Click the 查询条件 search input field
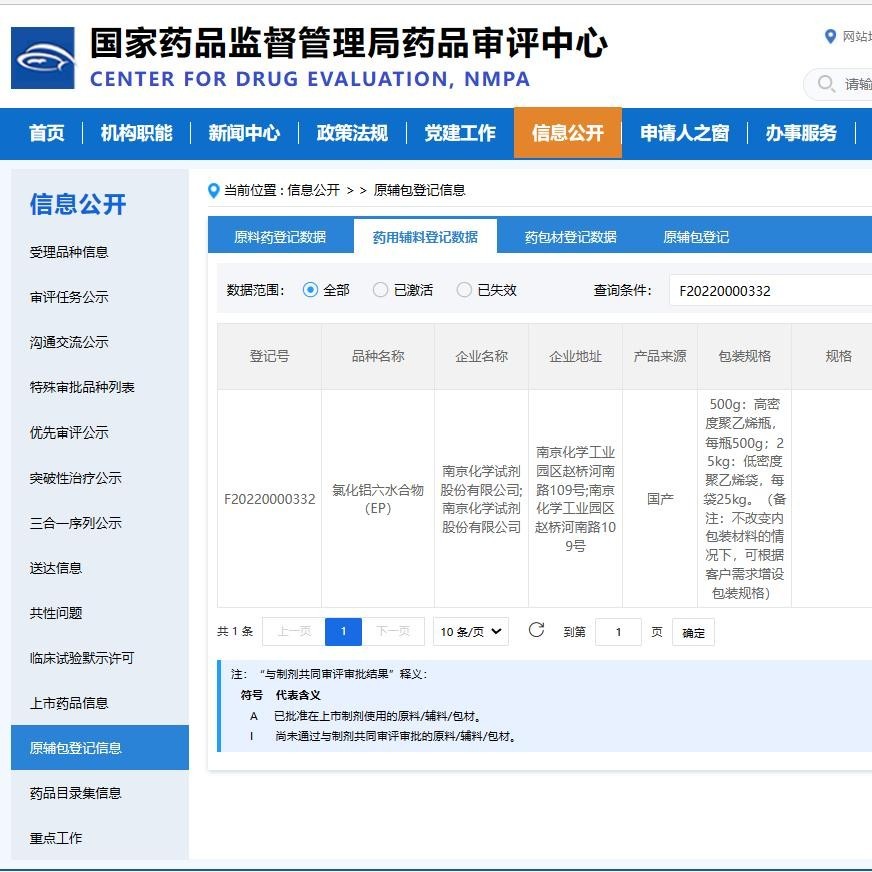The width and height of the screenshot is (872, 872). tap(770, 290)
